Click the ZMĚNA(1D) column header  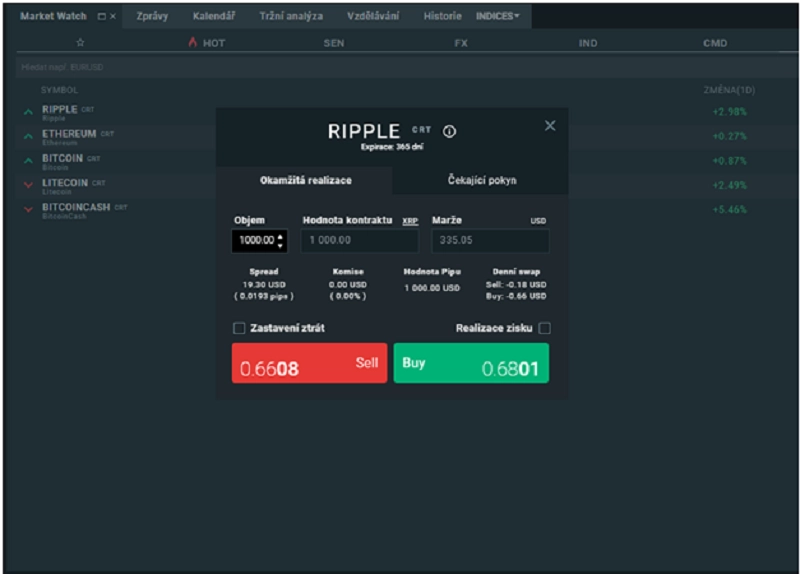point(729,90)
